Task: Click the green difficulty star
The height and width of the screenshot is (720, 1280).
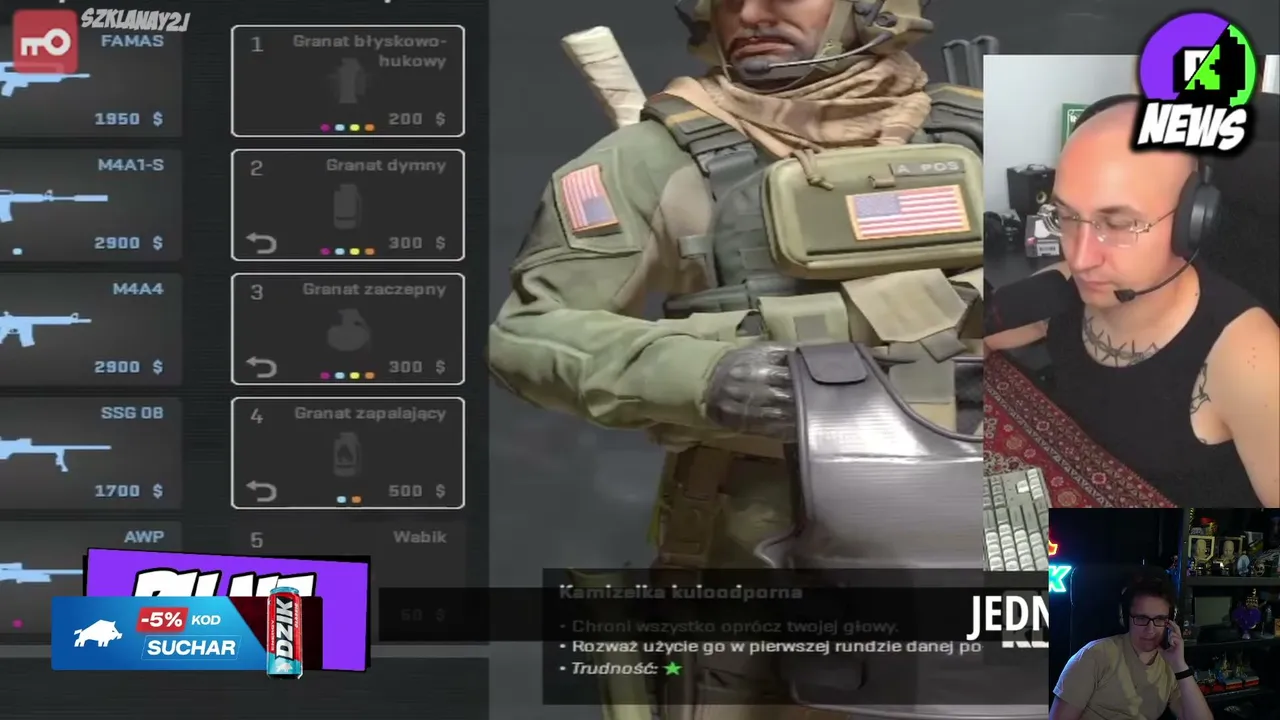Action: 672,668
